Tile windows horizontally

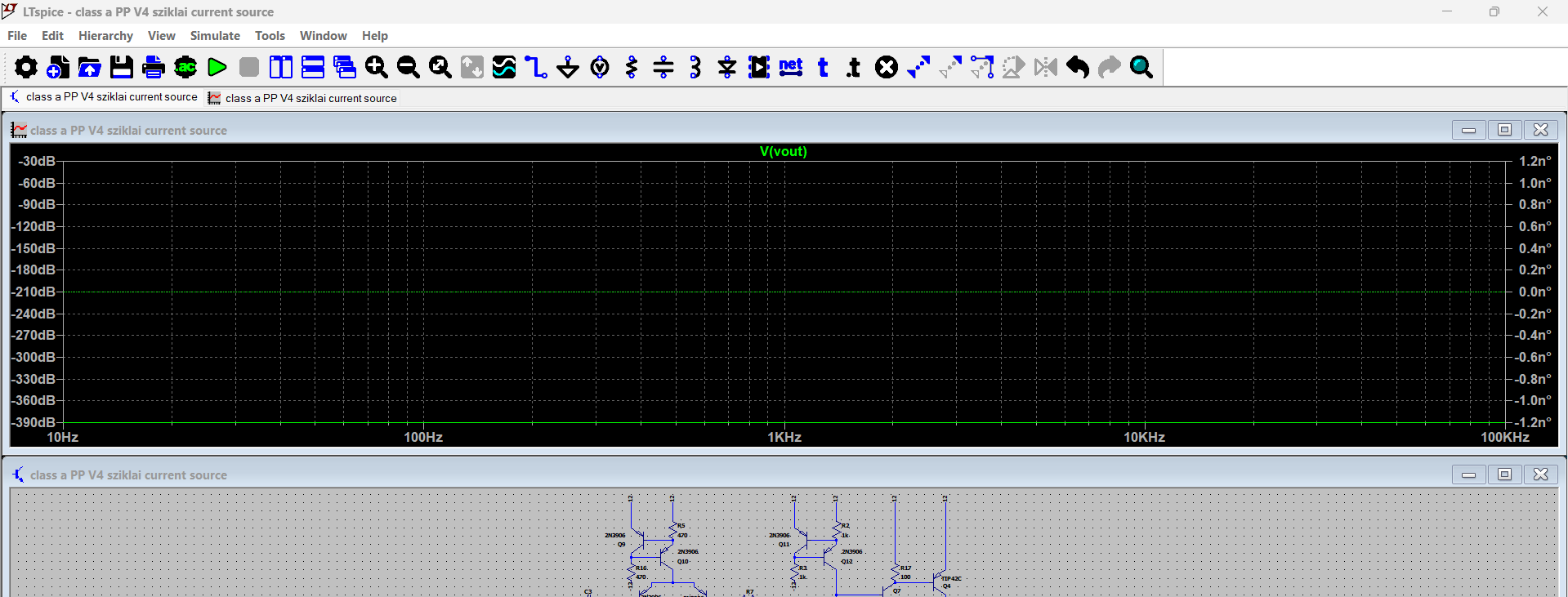coord(313,67)
